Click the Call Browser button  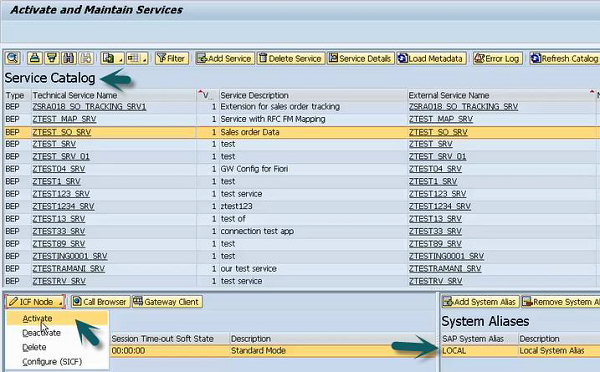[x=101, y=302]
